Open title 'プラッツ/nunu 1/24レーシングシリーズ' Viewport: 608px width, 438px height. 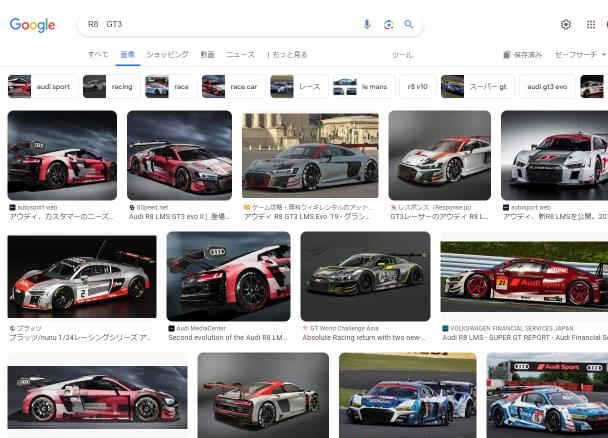pyautogui.click(x=81, y=338)
